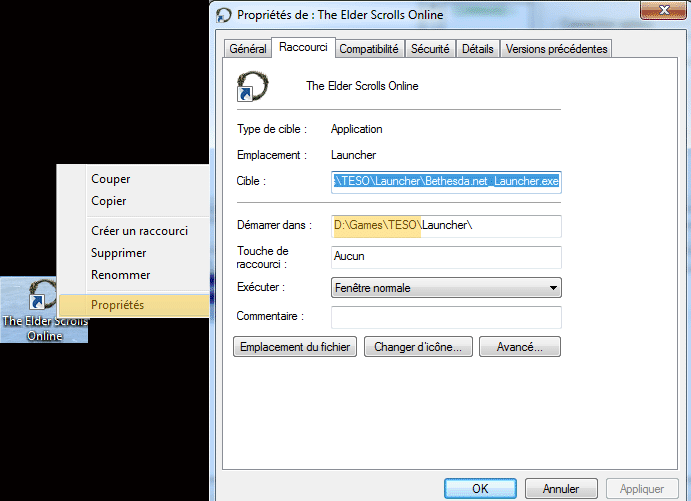Click the Cible path field
Viewport: 691px width, 501px height.
click(446, 182)
